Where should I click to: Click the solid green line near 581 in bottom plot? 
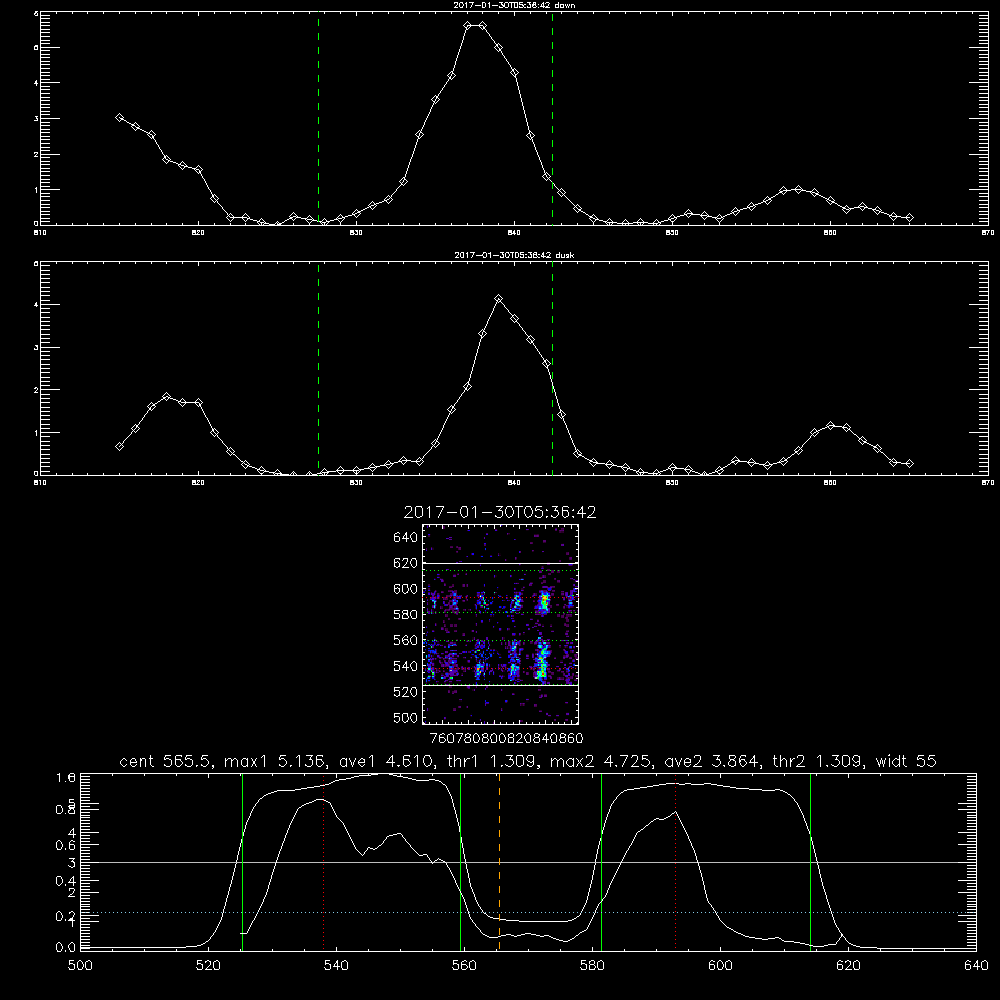coord(601,862)
